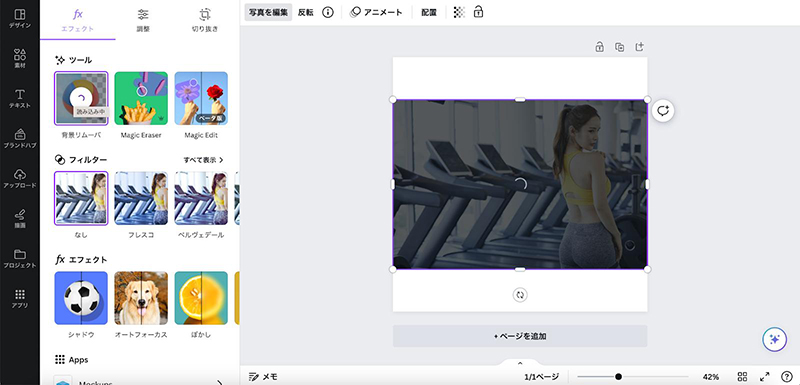Click ページを追加 add page button
Viewport: 800px width, 385px height.
[x=520, y=336]
